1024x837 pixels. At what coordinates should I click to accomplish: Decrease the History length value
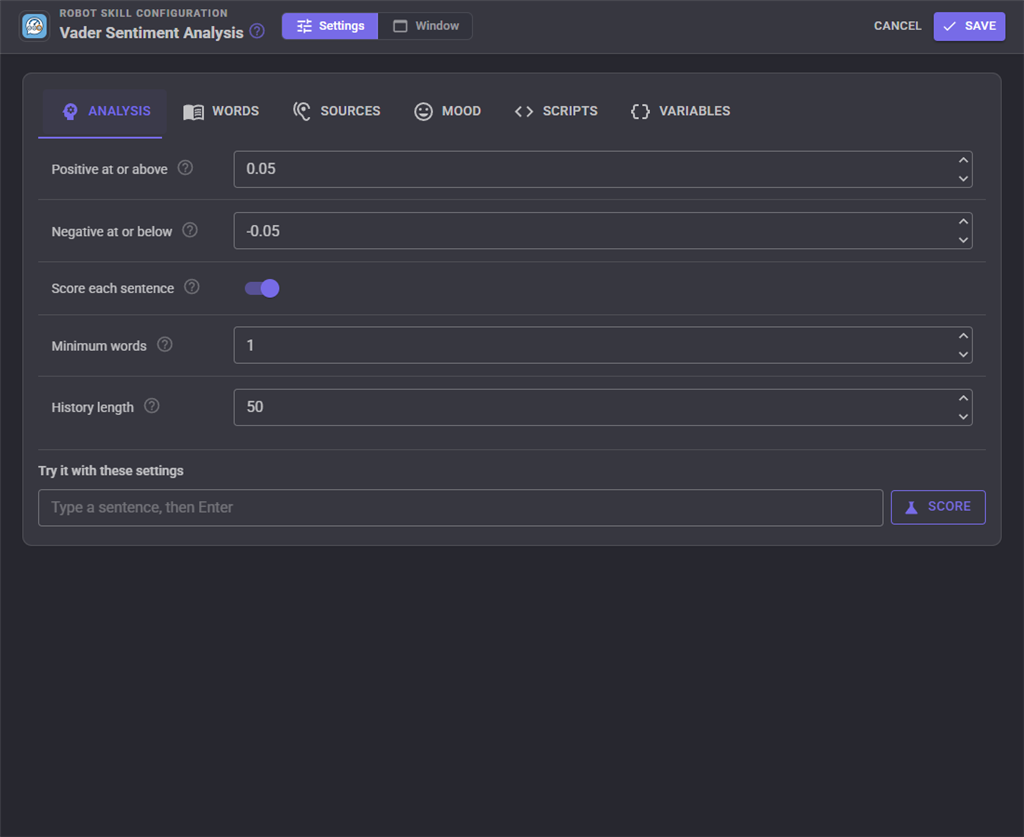963,417
